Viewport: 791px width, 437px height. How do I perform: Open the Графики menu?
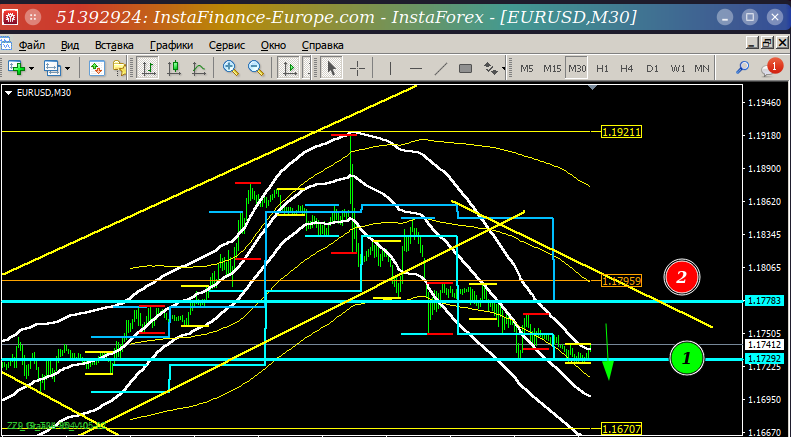tap(172, 45)
